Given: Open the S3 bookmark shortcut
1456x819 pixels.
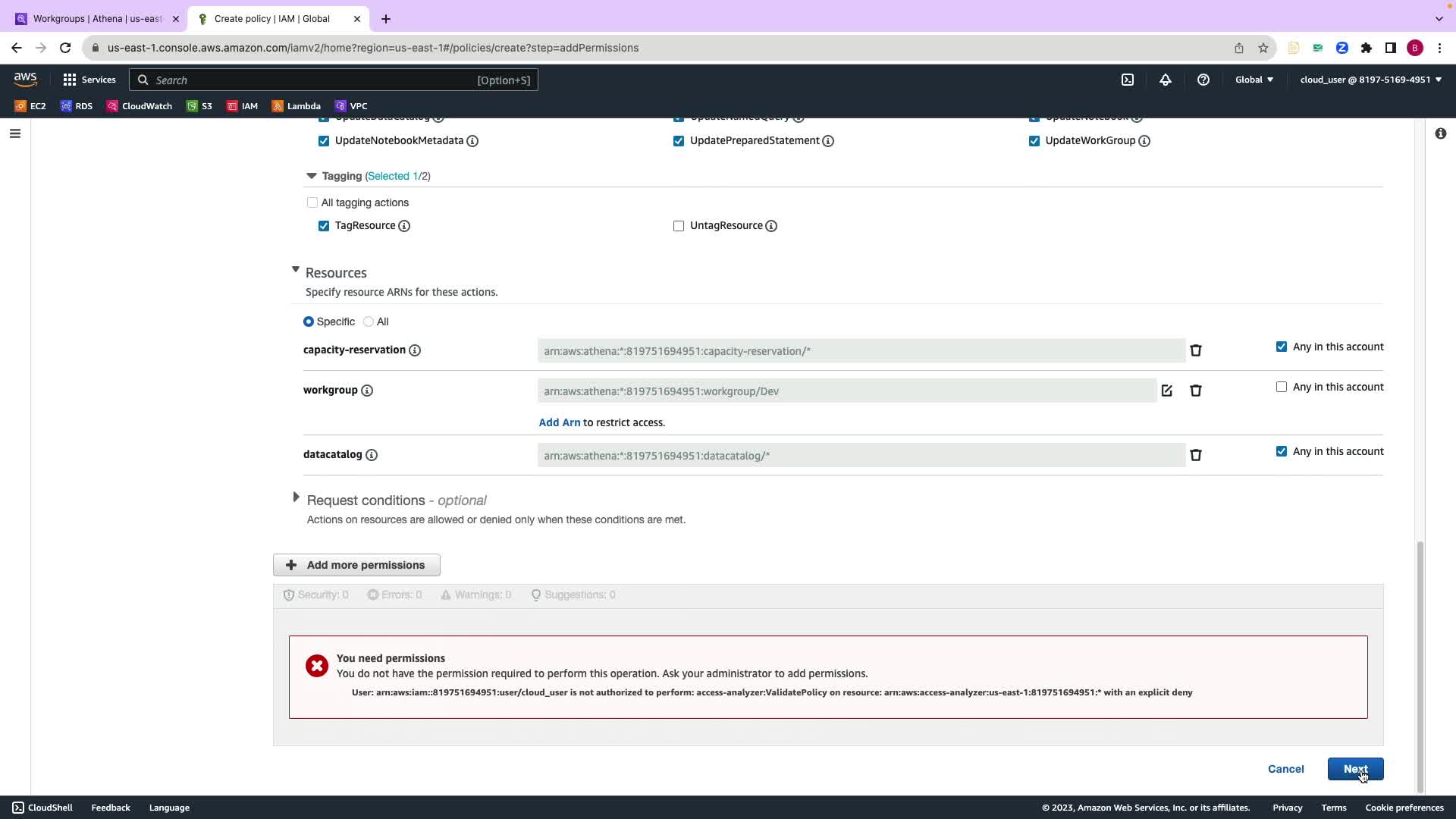Looking at the screenshot, I should (199, 106).
